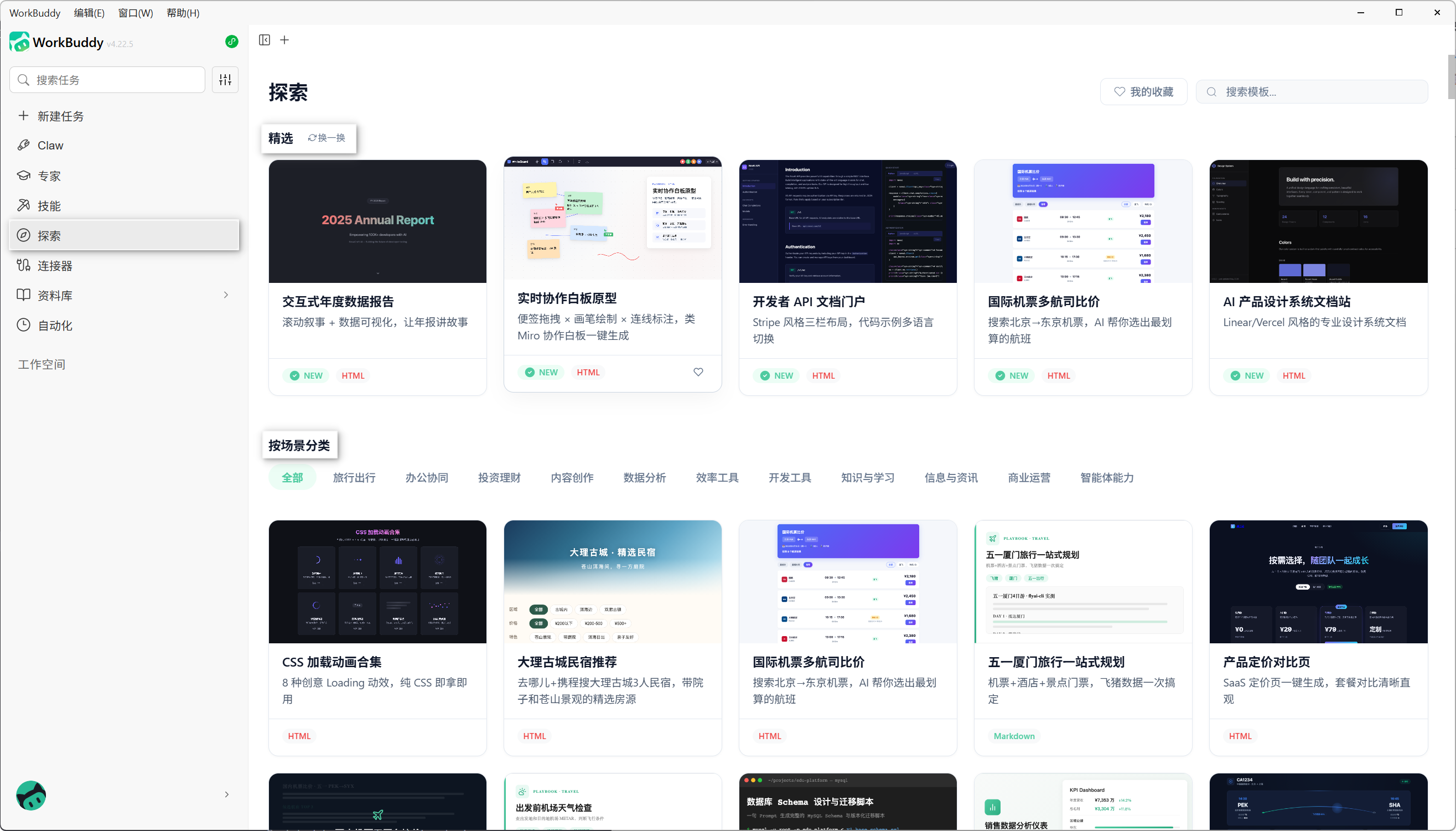
Task: Click the 搜索模板 input field
Action: 1312,92
